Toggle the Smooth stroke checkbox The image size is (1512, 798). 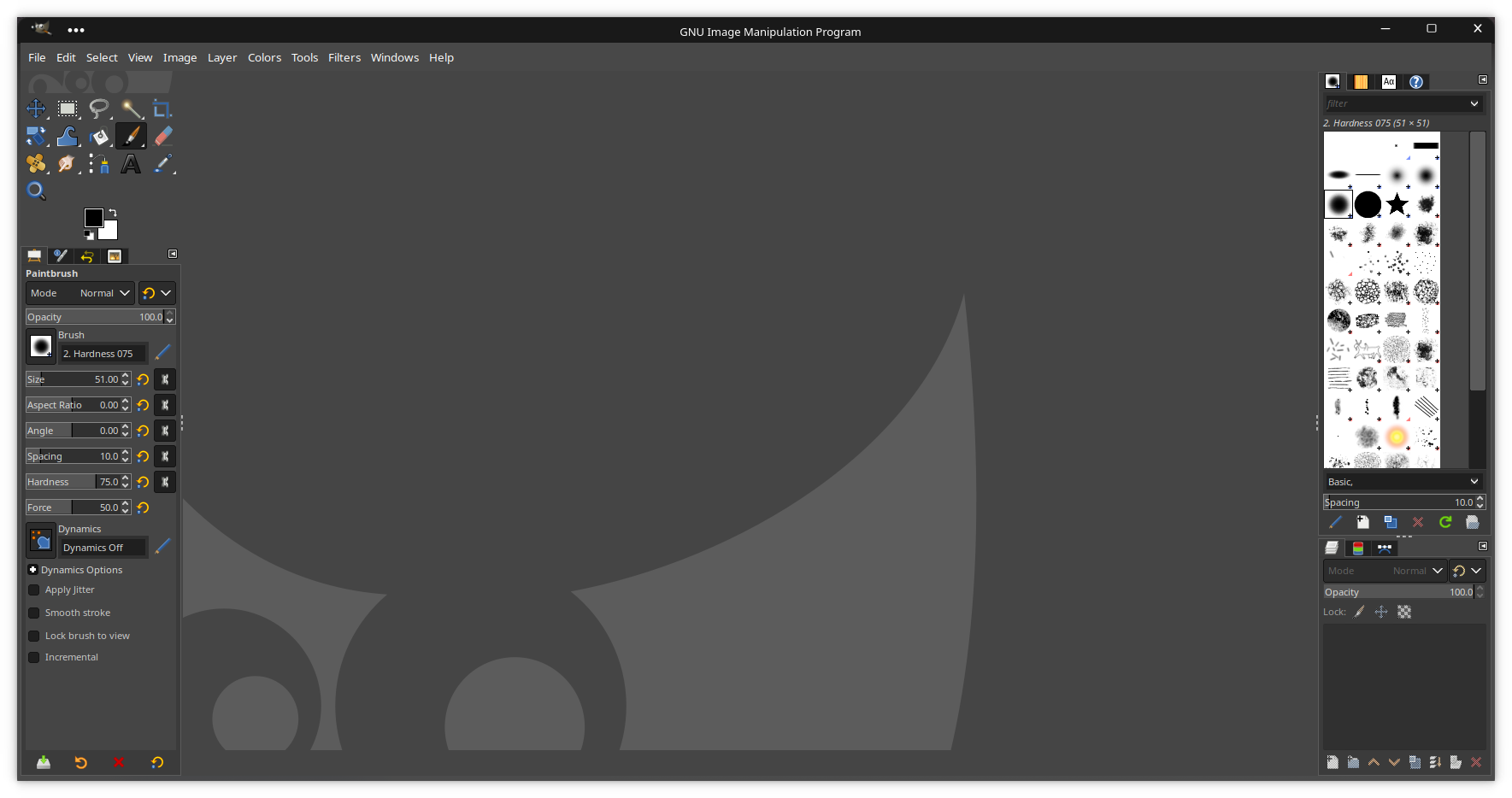[x=34, y=613]
